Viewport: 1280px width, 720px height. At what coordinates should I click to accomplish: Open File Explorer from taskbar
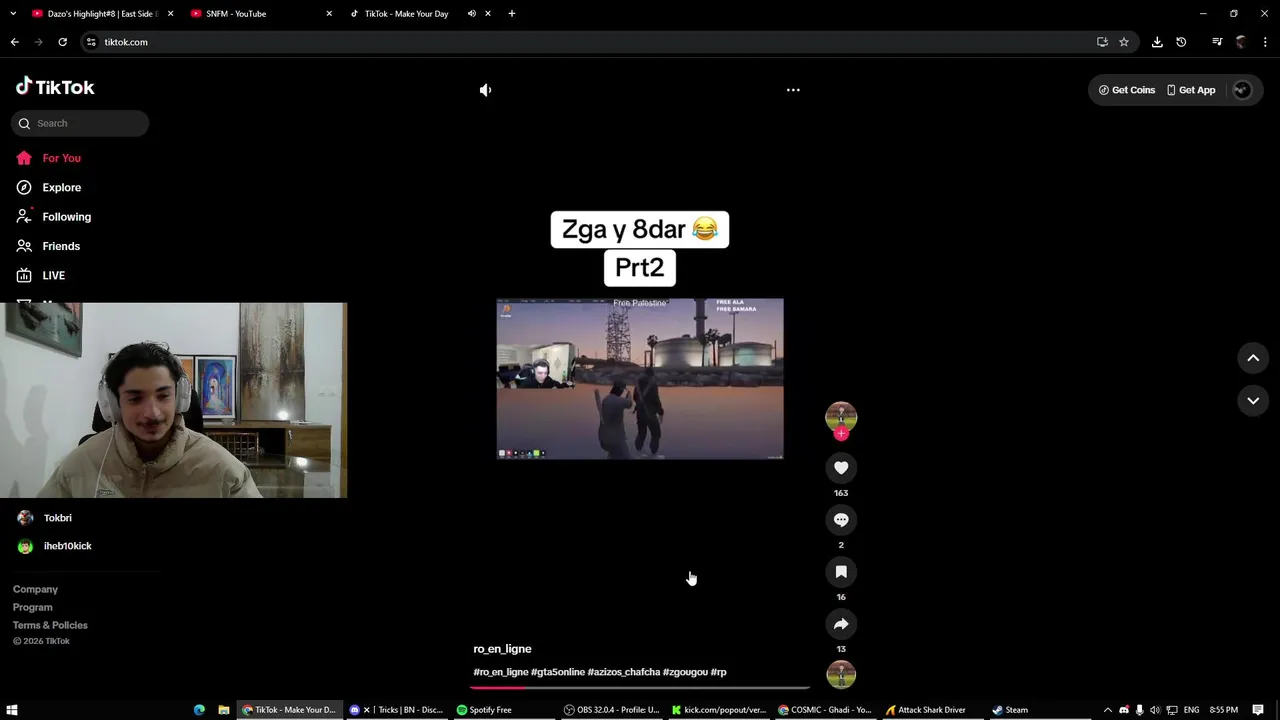coord(224,710)
